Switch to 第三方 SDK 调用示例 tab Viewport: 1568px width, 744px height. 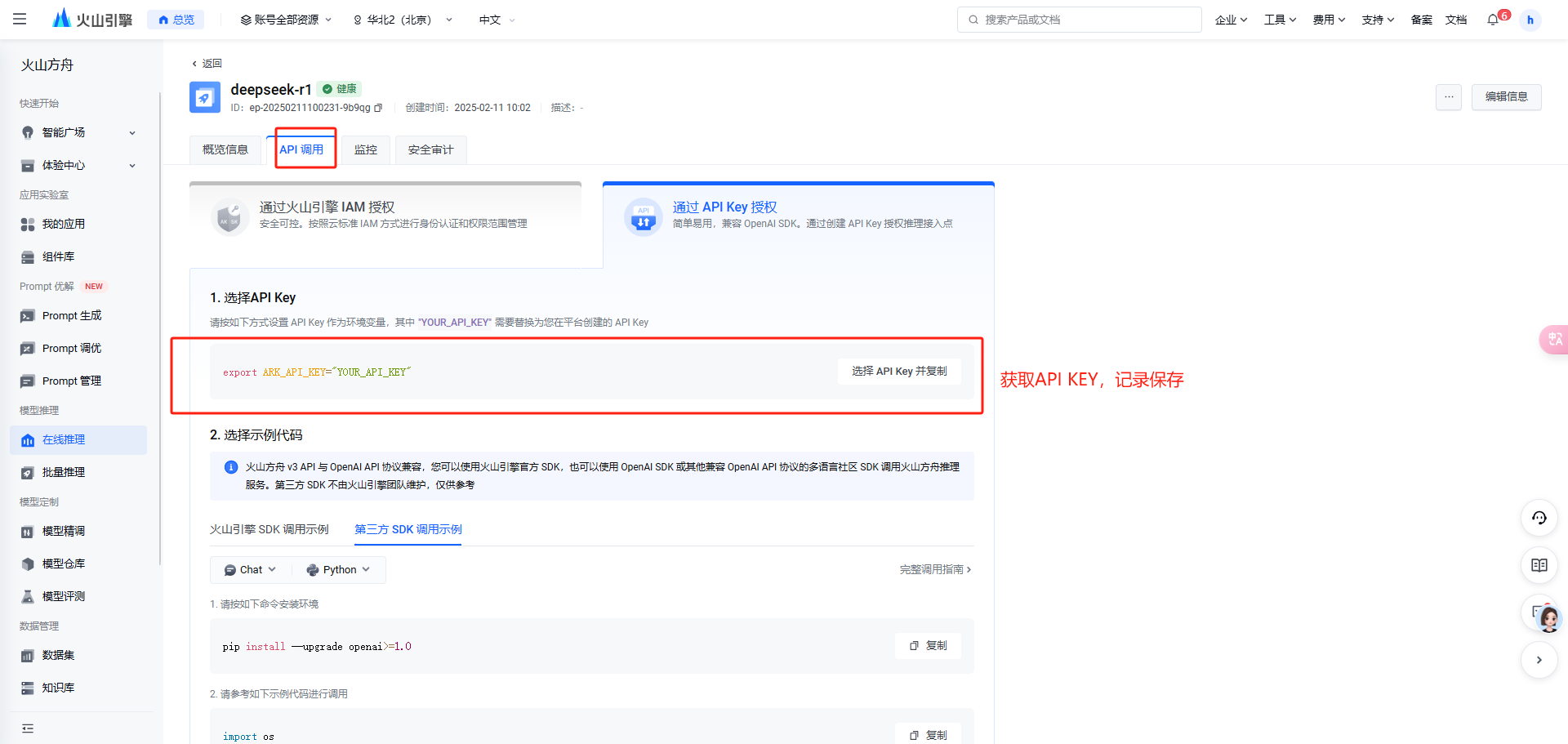pyautogui.click(x=408, y=529)
